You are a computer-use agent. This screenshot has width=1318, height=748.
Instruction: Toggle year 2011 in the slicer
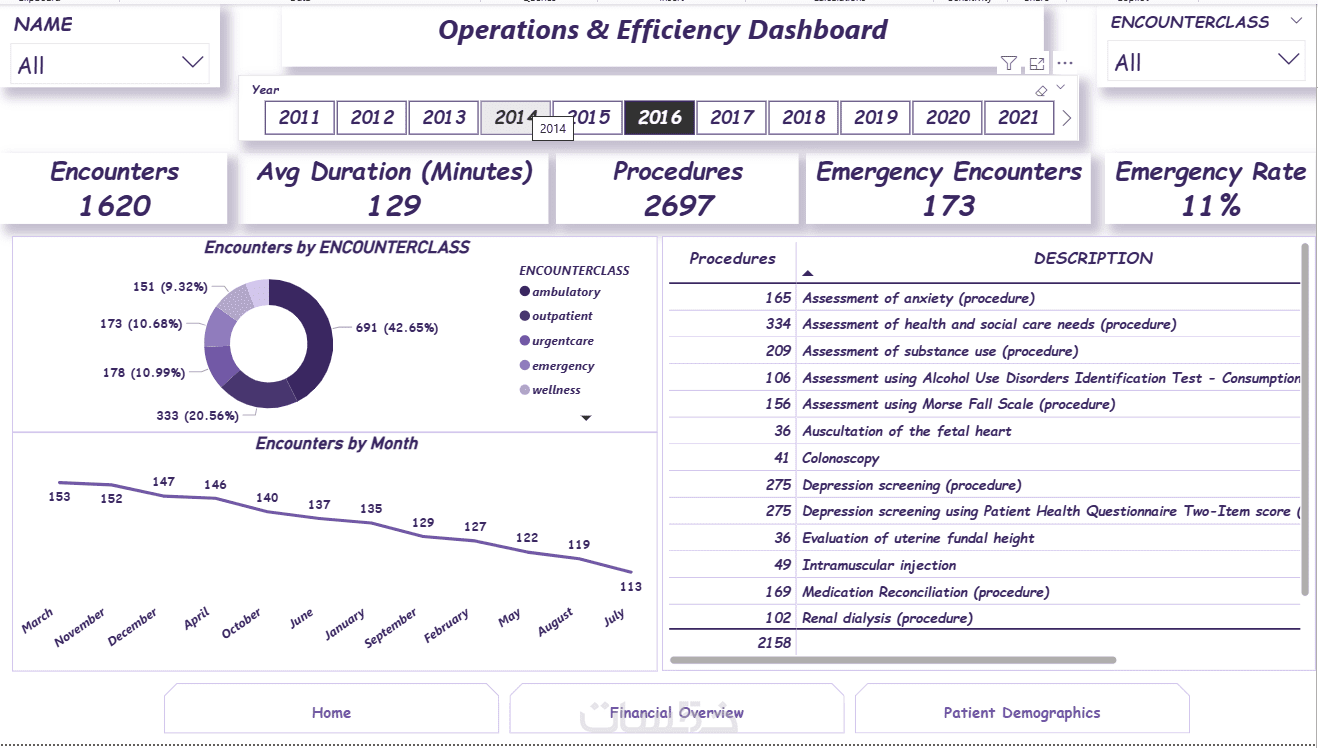[x=300, y=118]
